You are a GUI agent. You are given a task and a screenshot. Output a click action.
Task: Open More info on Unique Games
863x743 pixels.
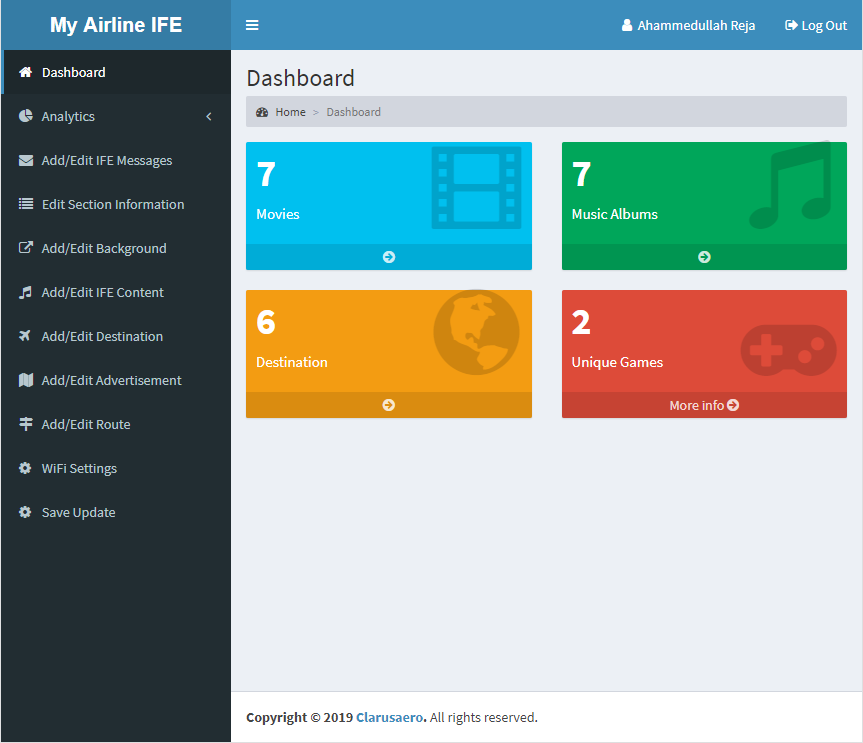pyautogui.click(x=704, y=405)
